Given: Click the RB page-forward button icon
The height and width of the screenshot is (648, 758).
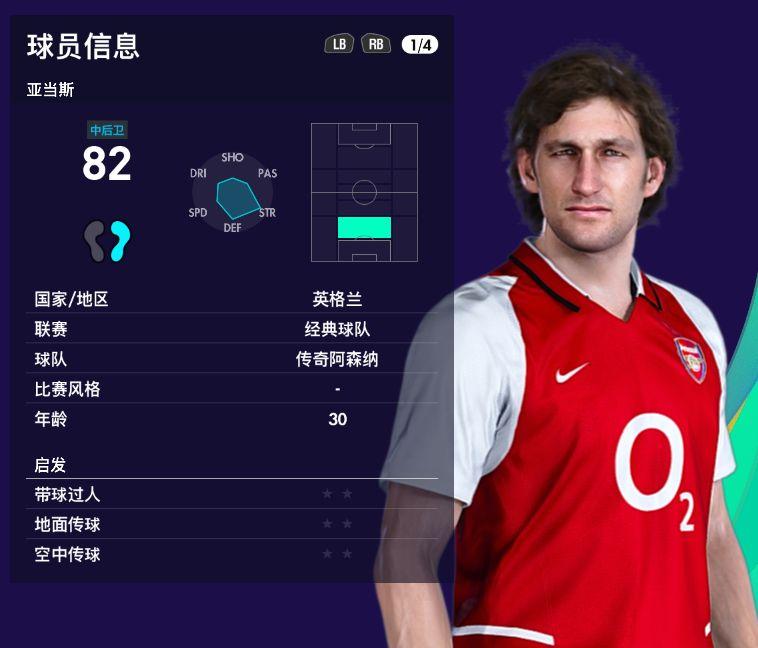Looking at the screenshot, I should click(376, 44).
